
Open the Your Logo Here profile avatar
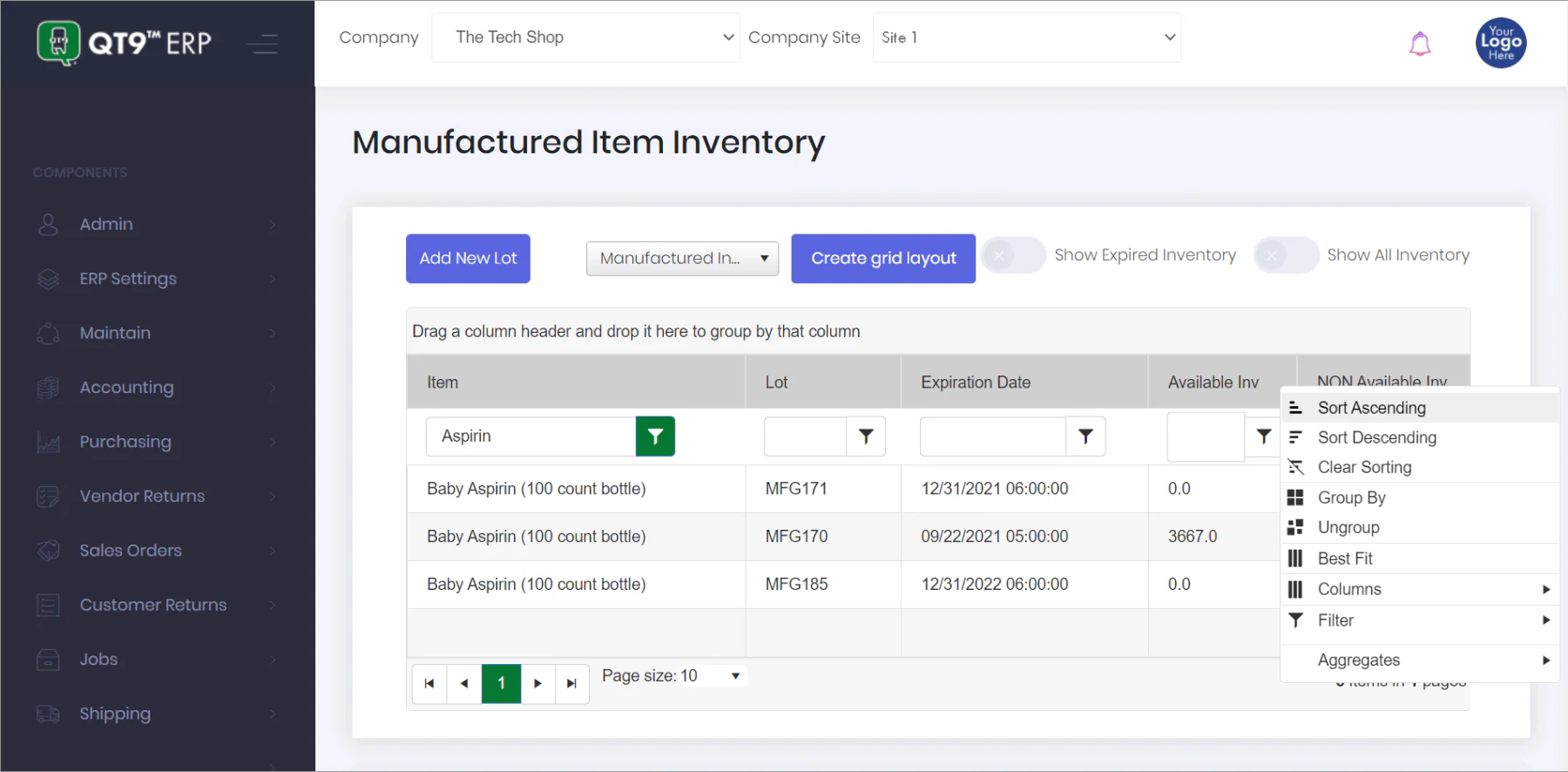coord(1501,43)
